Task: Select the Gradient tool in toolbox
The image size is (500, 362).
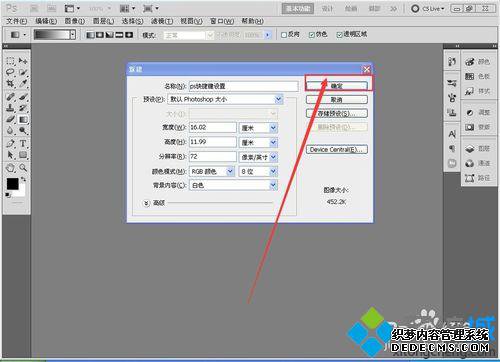Action: 23,119
